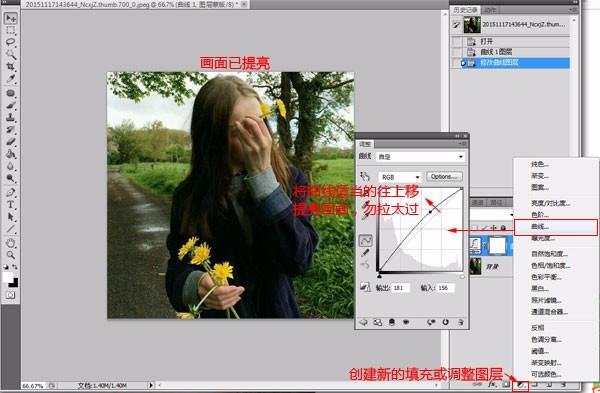The image size is (600, 393).
Task: Choose draw-curve pencil mode button
Action: (365, 253)
